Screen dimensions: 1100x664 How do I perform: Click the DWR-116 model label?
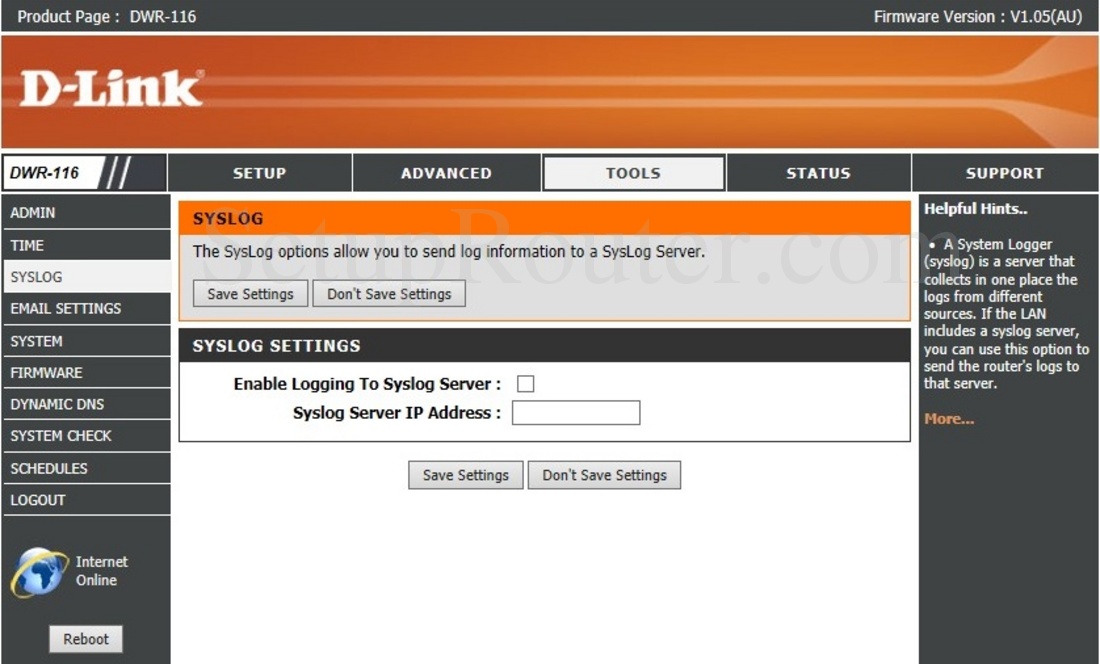(x=44, y=173)
